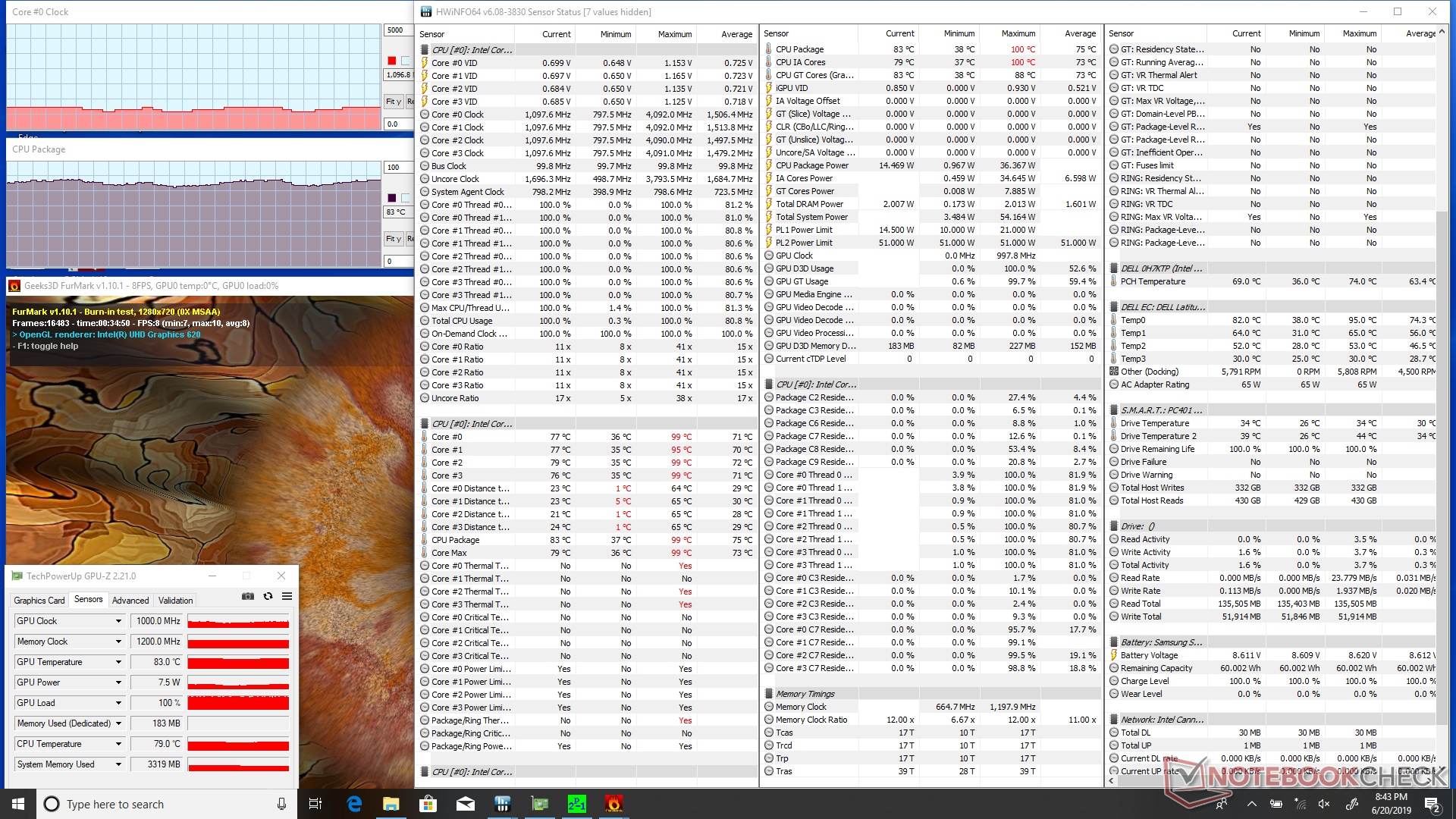Show hidden system tray icons chevron
This screenshot has height=819, width=1456.
pos(1251,804)
